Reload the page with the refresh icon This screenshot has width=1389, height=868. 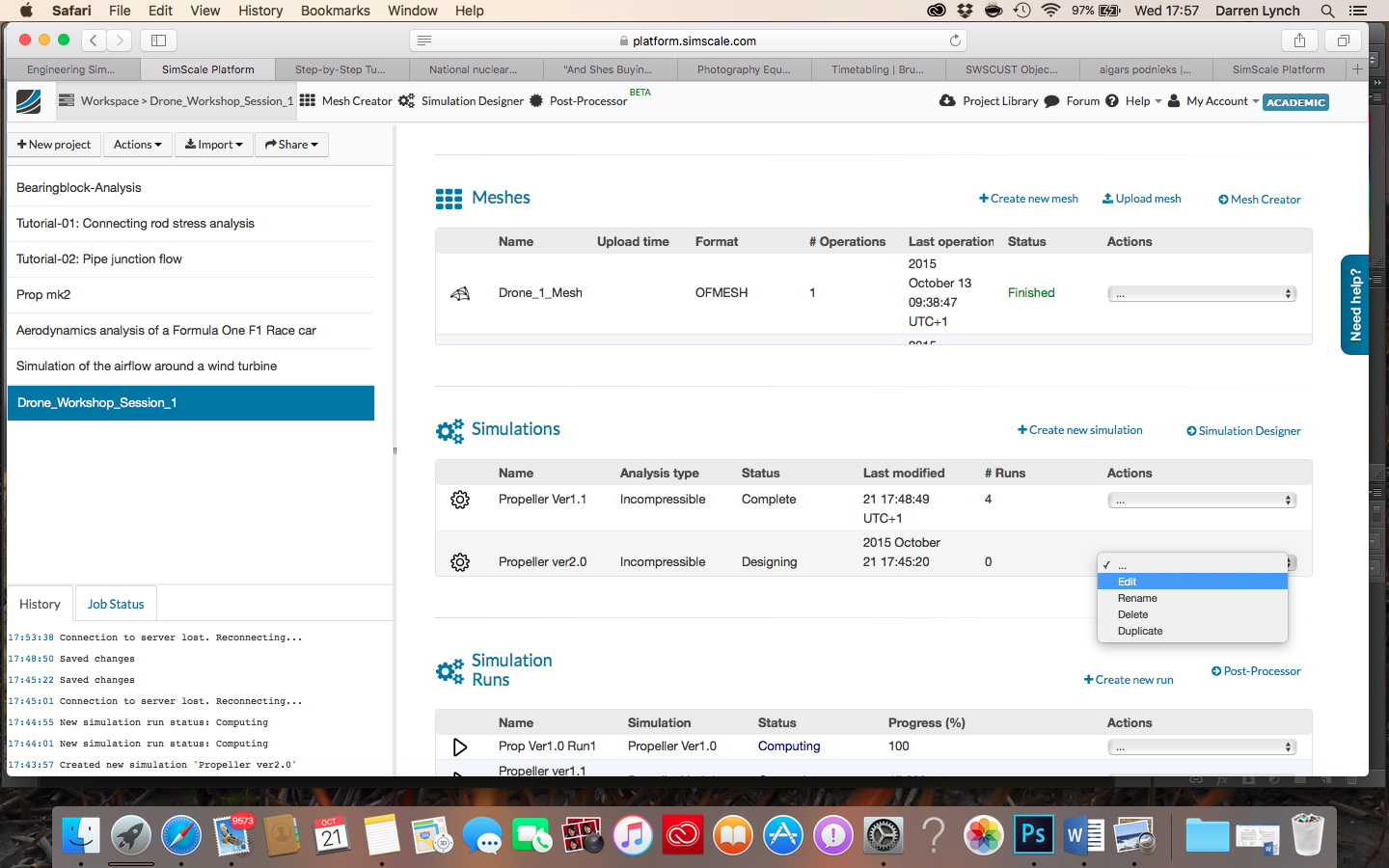coord(955,41)
